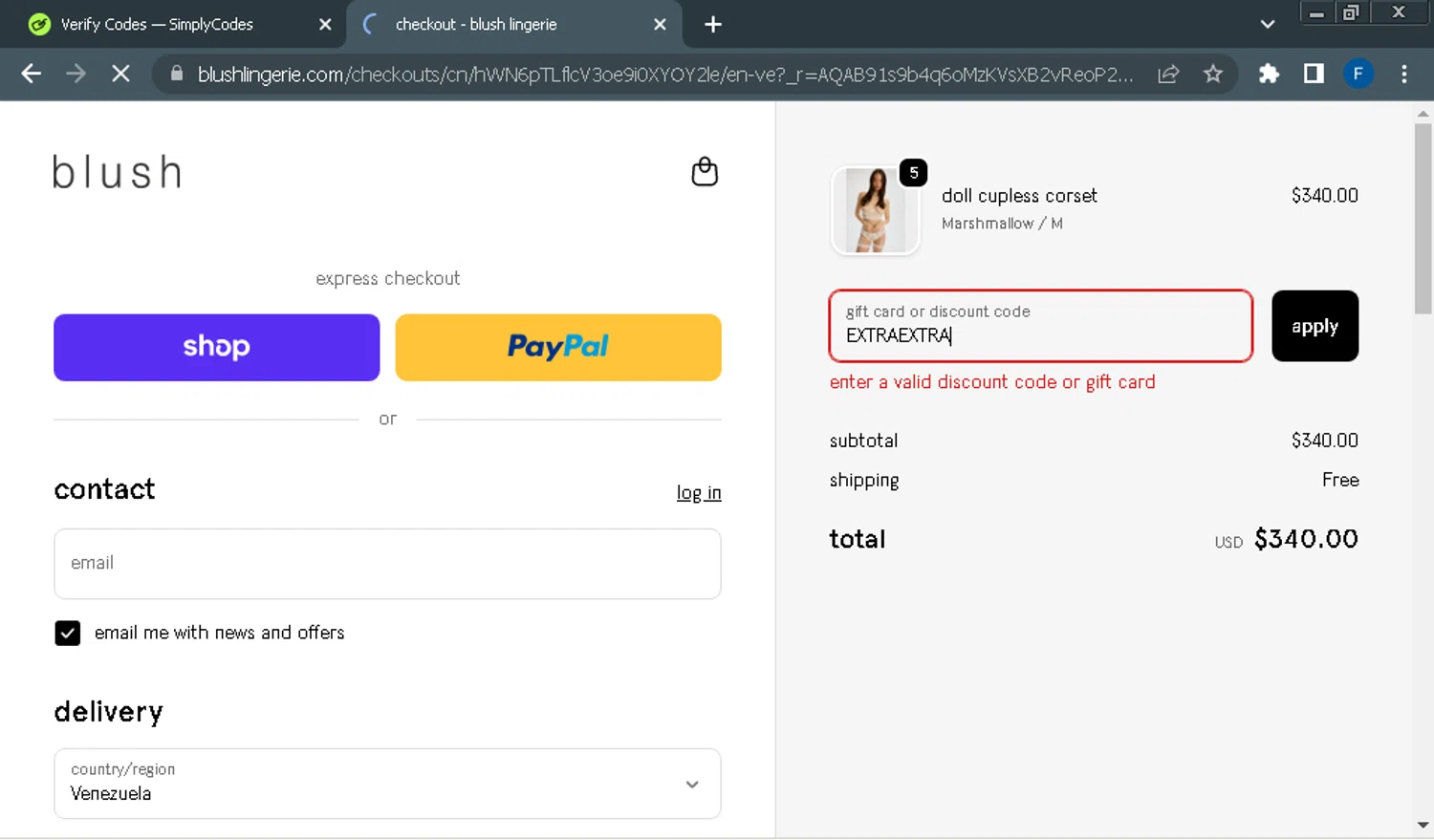Click the 'contact' heading
1434x840 pixels.
pos(104,489)
